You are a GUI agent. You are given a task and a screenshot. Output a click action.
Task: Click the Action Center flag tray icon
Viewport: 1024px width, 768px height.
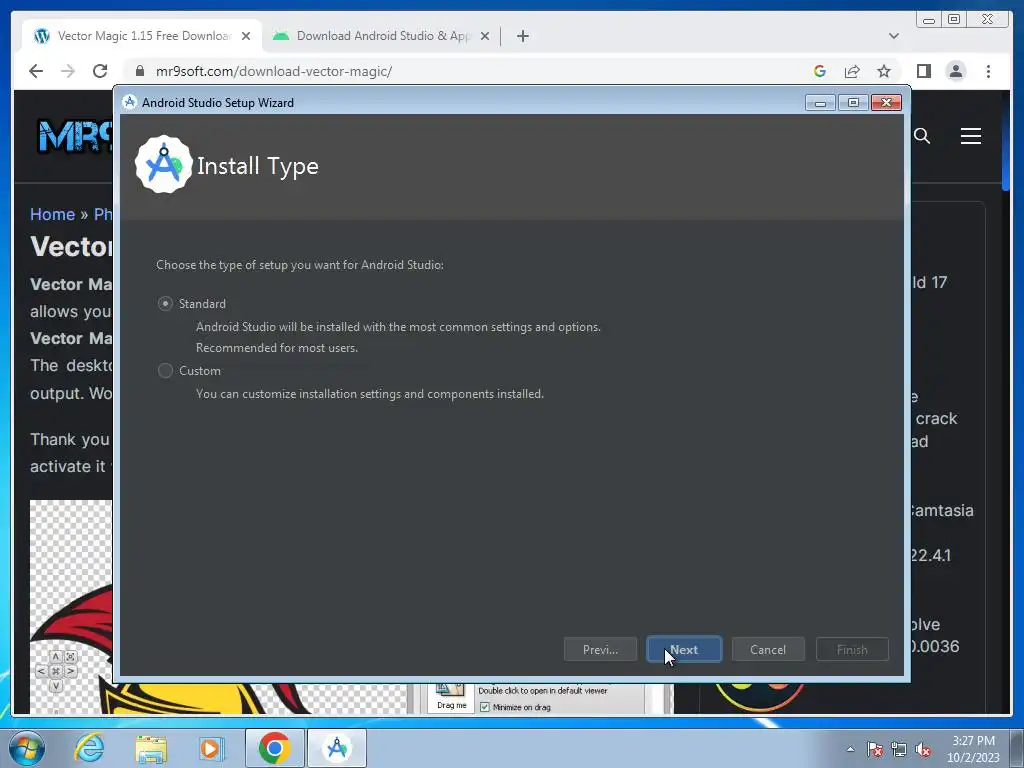(875, 749)
